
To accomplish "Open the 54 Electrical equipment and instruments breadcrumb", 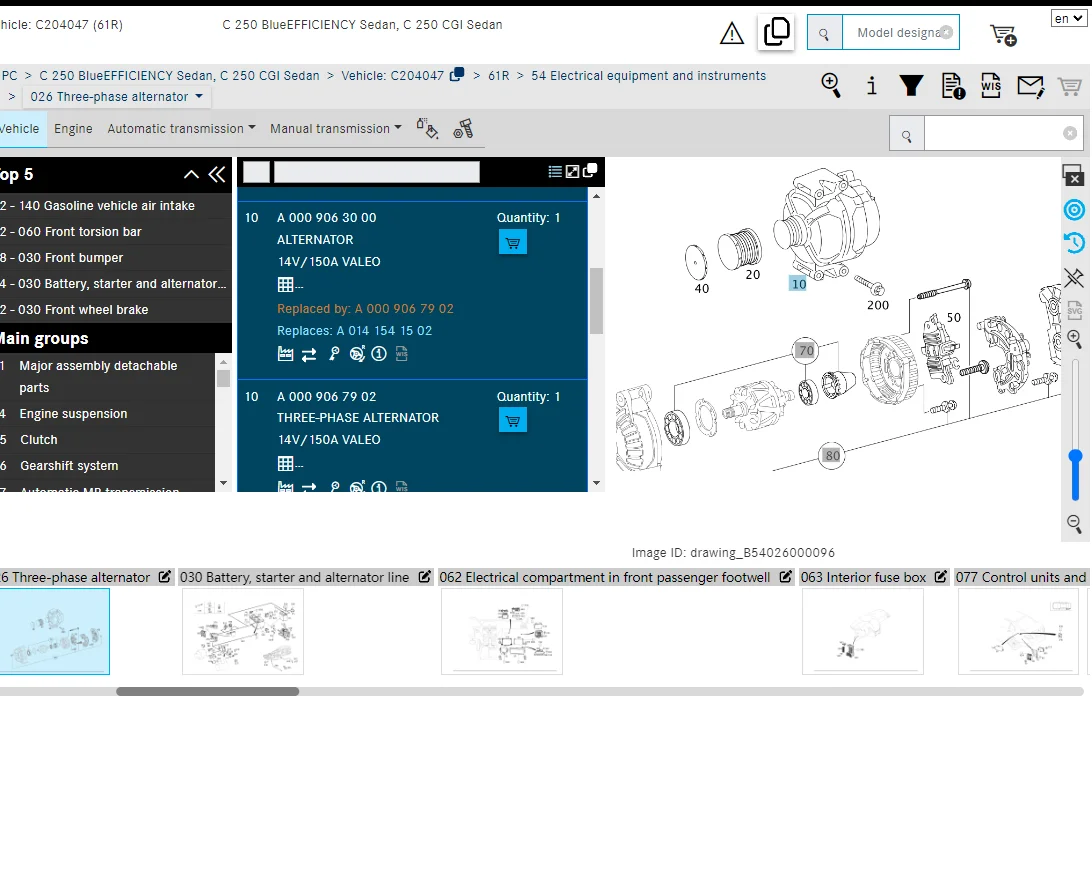I will click(648, 75).
